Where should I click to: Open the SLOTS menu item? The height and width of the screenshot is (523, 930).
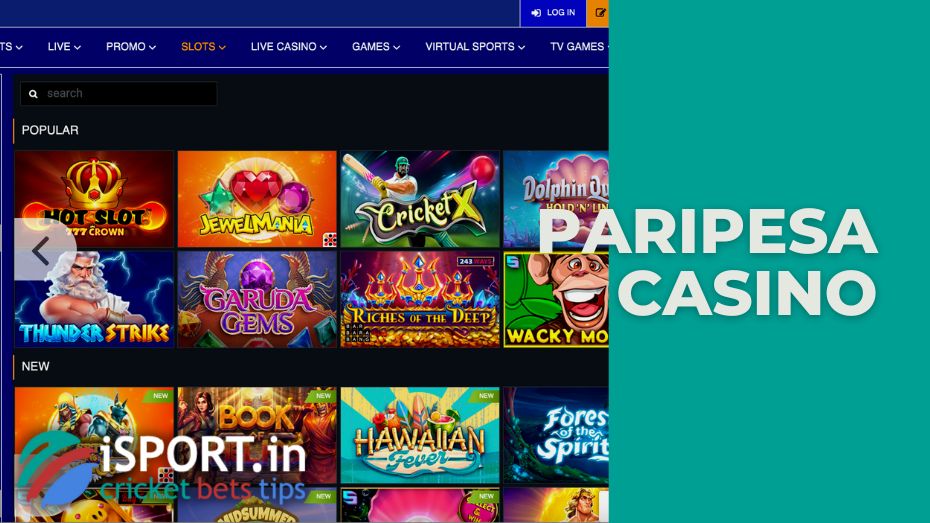pos(203,46)
